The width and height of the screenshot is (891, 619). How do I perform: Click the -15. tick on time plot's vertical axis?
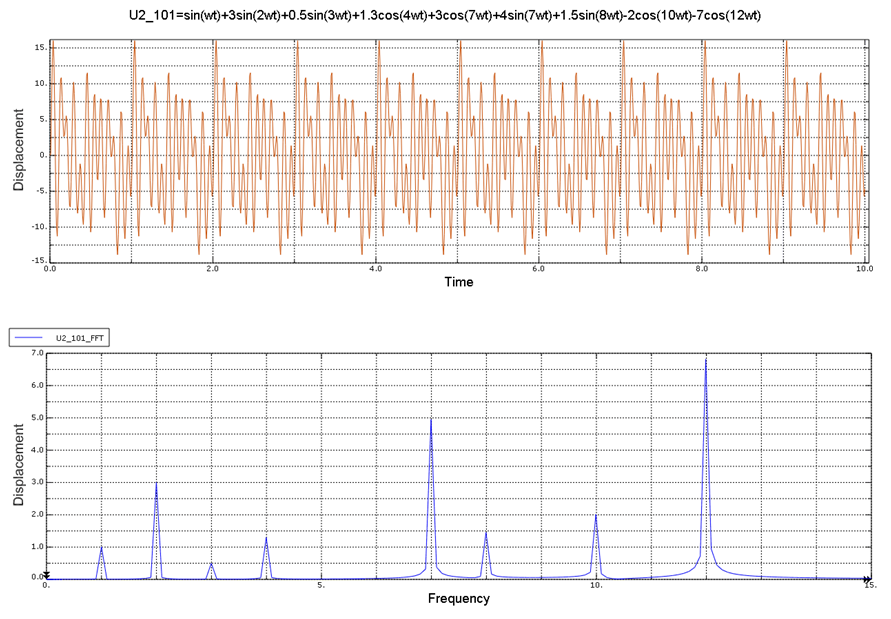pos(40,260)
